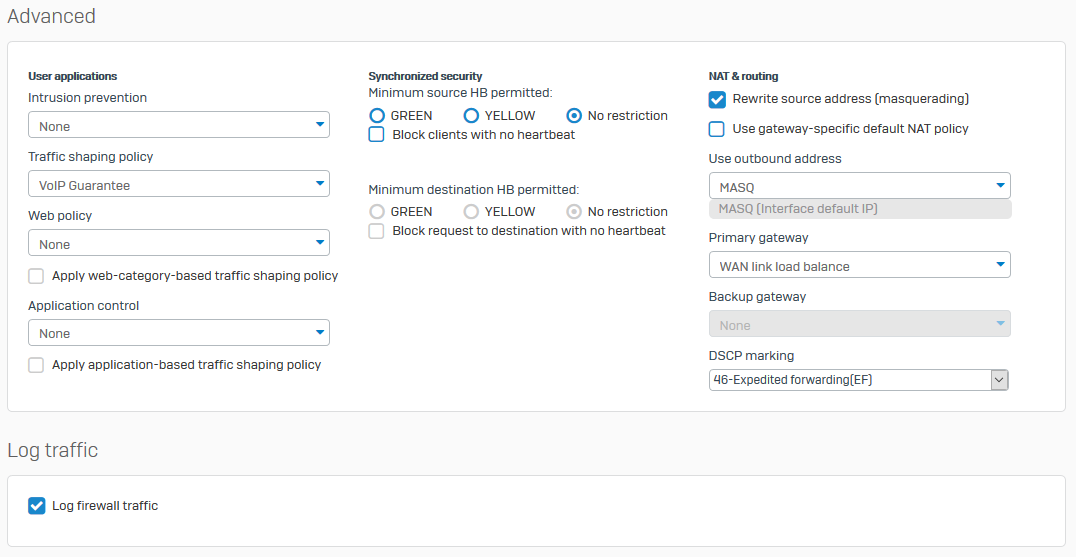Viewport: 1076px width, 557px height.
Task: Select GREEN for minimum destination HB
Action: point(377,211)
